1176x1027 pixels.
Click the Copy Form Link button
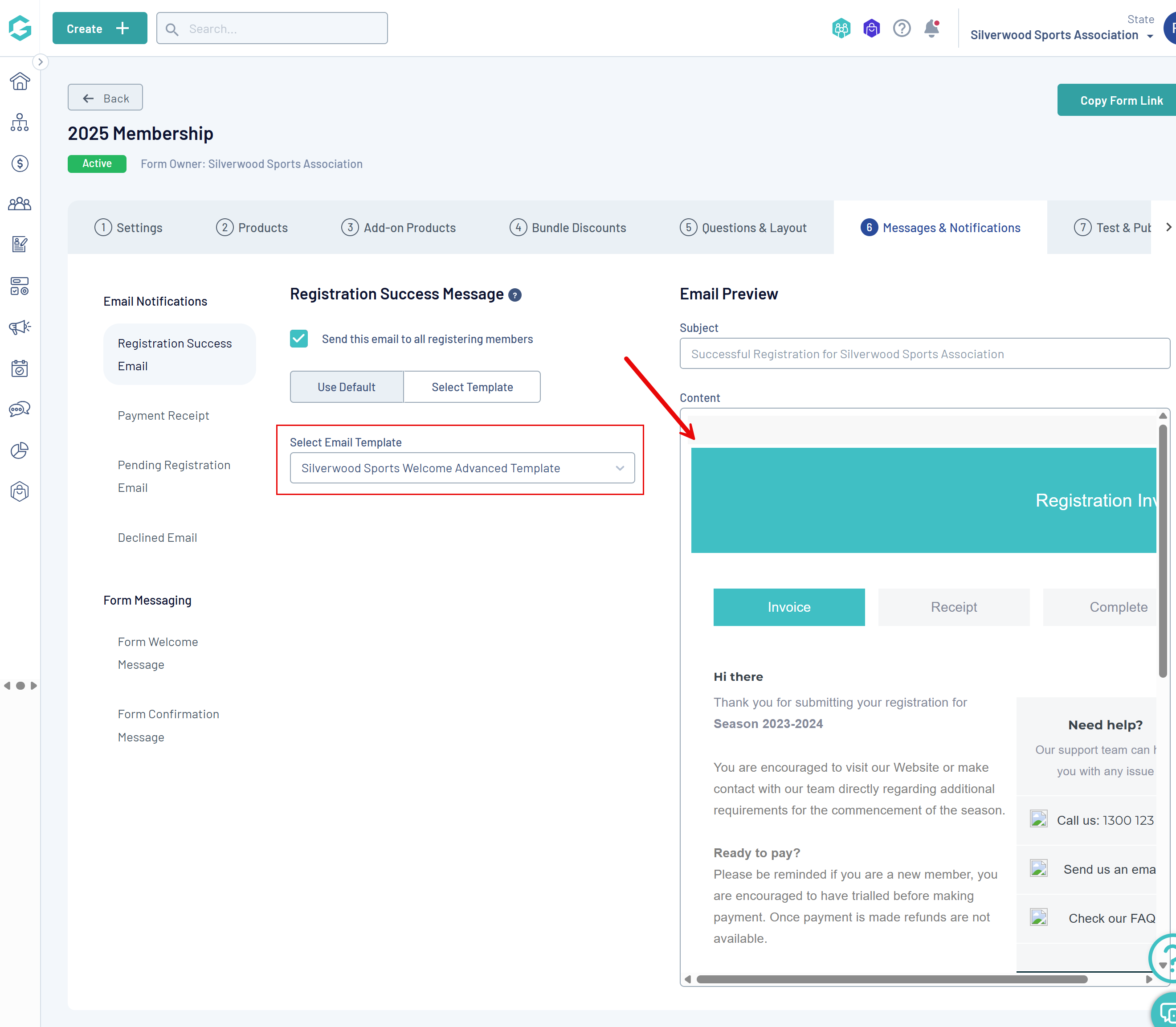[1120, 100]
